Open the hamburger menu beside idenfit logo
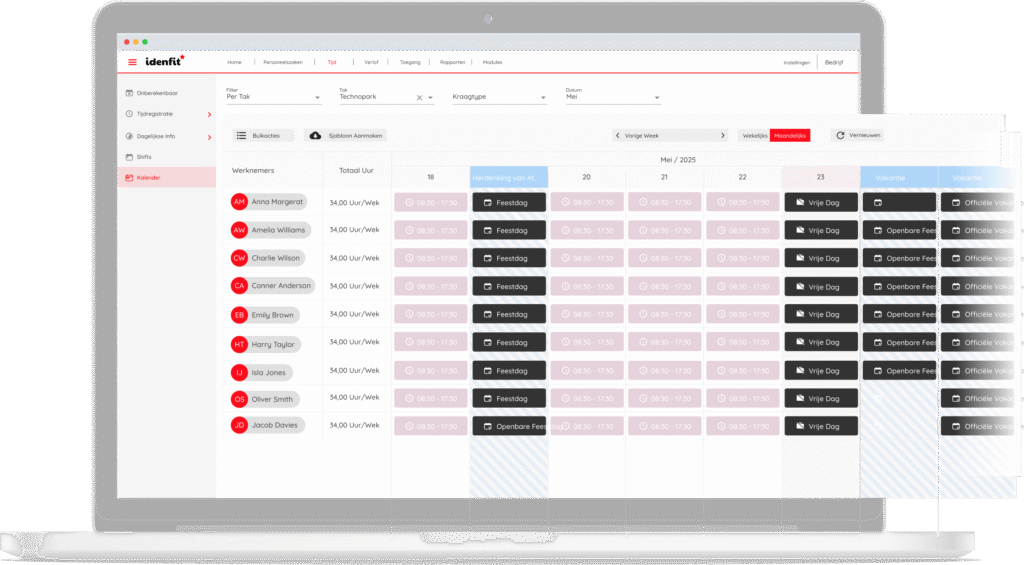Screen dimensions: 1024x565 click(132, 62)
